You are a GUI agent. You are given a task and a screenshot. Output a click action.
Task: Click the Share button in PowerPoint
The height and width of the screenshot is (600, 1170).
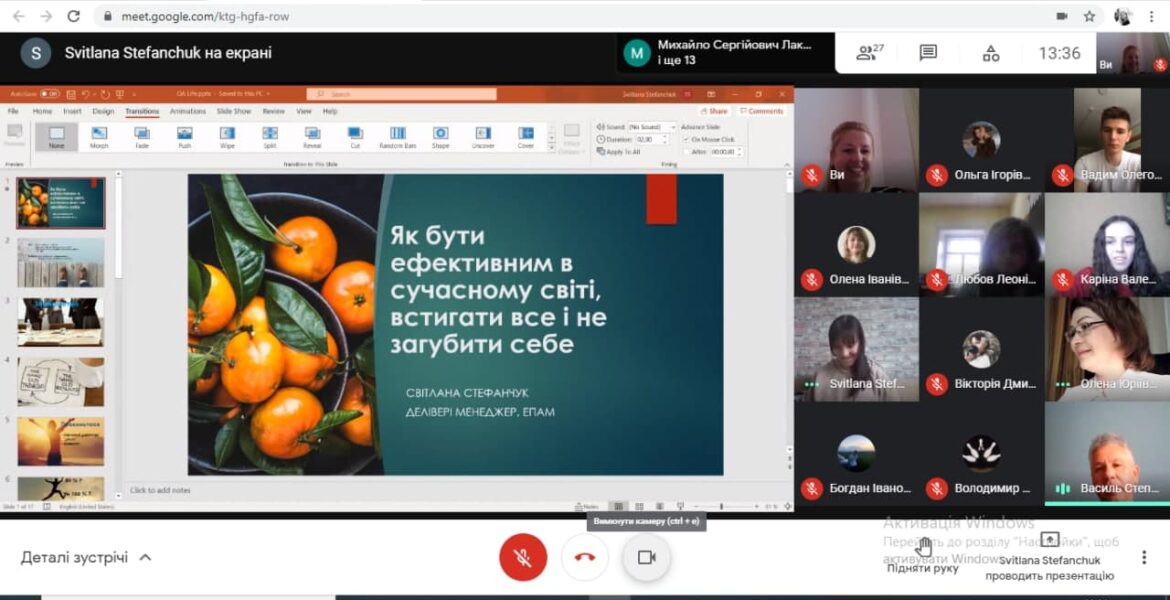pyautogui.click(x=714, y=111)
